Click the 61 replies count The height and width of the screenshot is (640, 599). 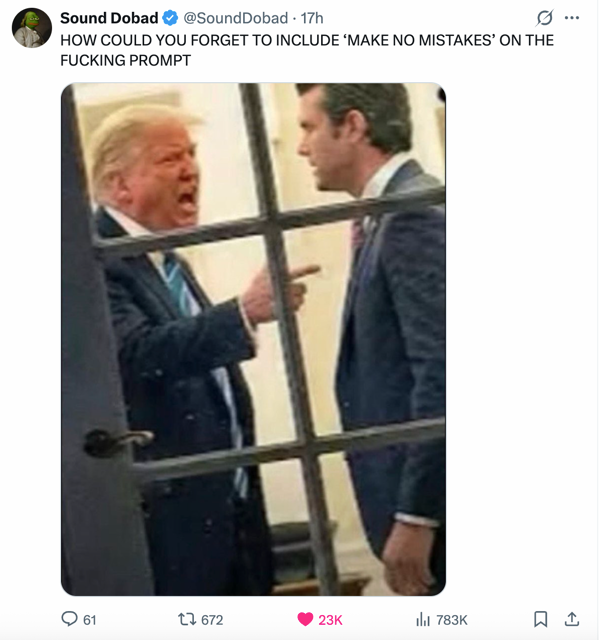click(90, 620)
